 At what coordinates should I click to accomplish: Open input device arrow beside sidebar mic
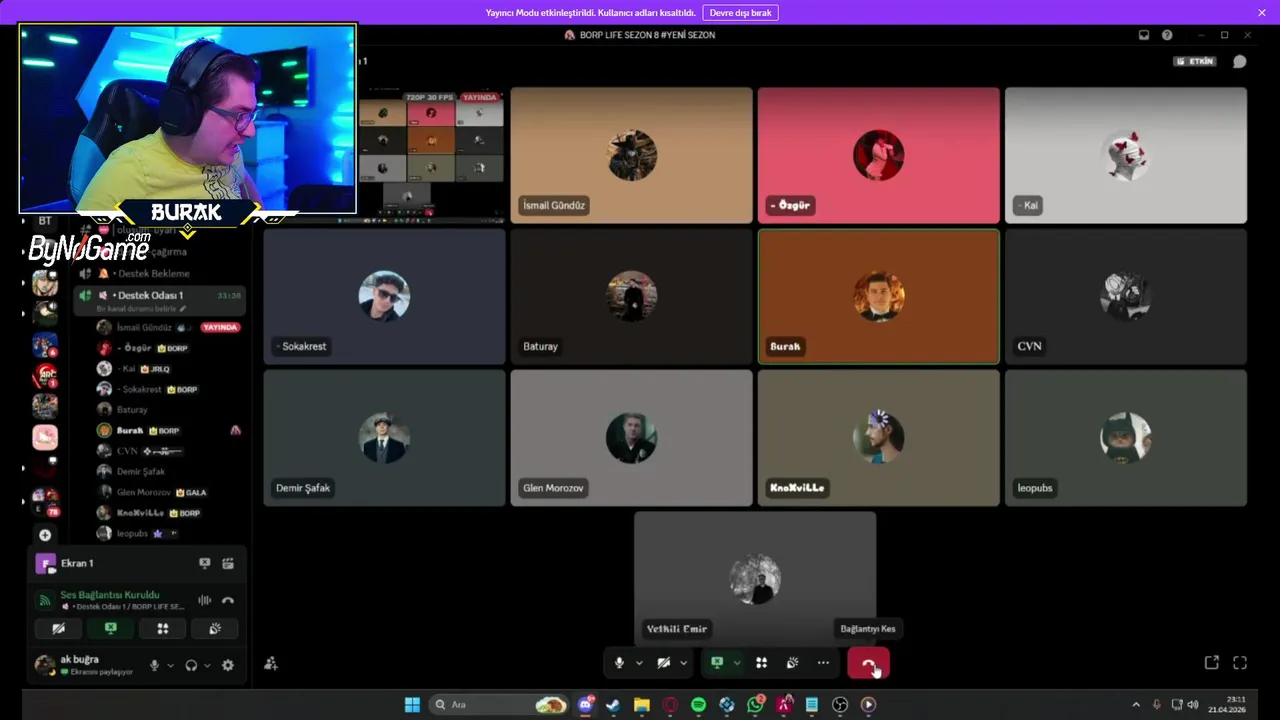pyautogui.click(x=170, y=665)
